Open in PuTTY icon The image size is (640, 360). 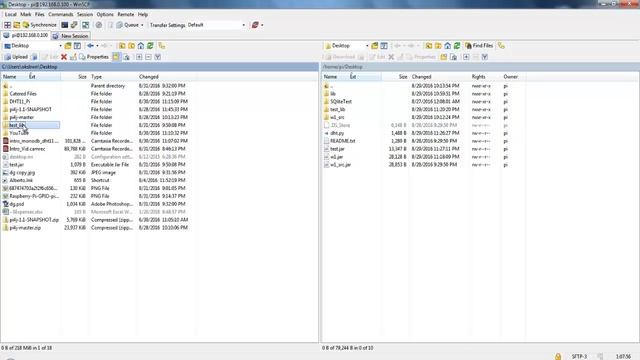pyautogui.click(x=74, y=25)
